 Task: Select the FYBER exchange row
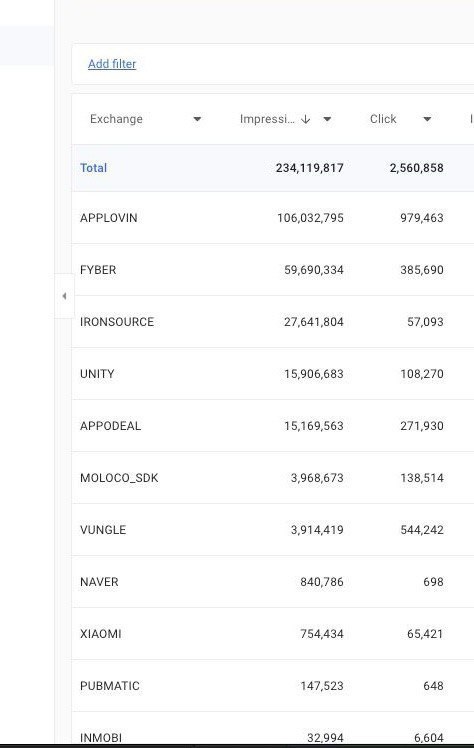(x=273, y=270)
